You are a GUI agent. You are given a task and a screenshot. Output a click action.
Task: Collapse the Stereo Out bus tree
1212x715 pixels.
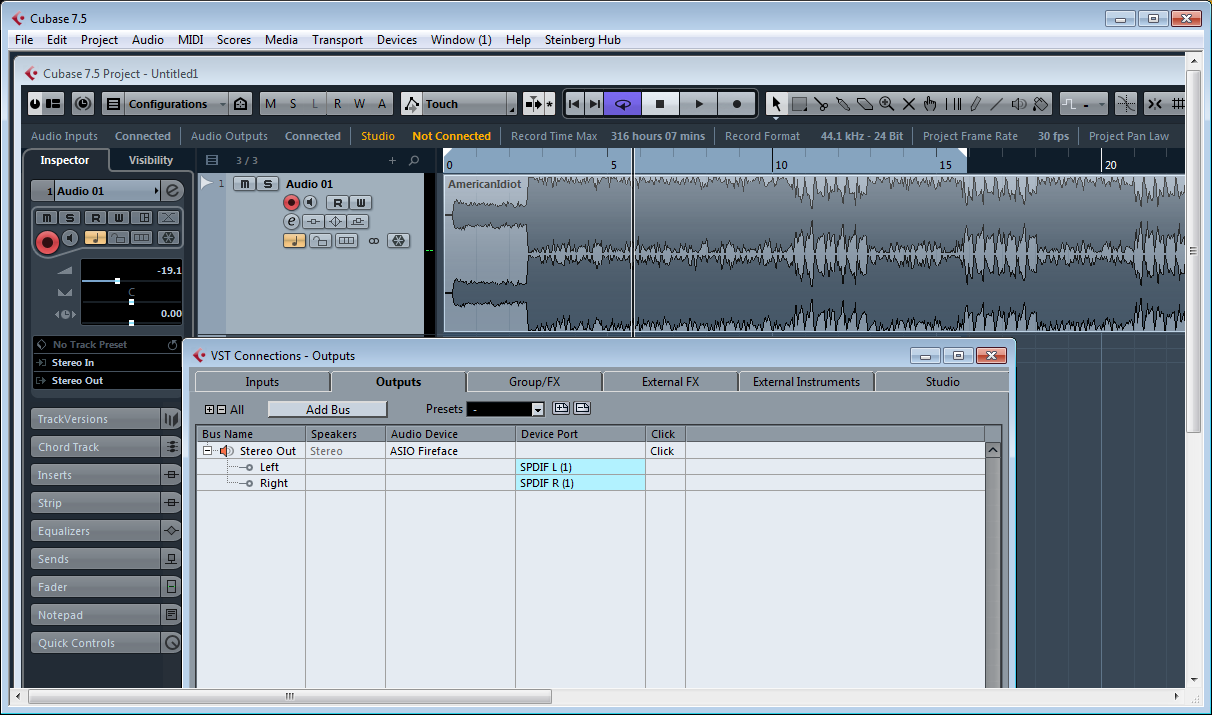click(x=208, y=450)
